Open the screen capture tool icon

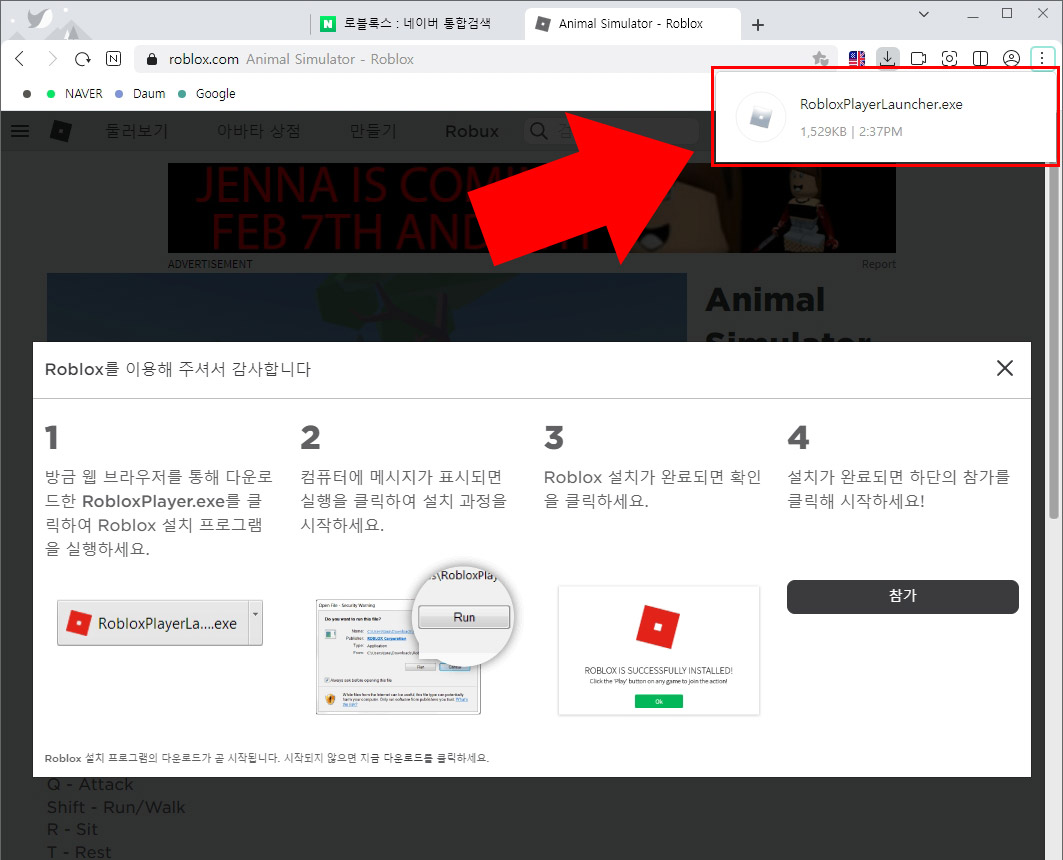tap(949, 58)
